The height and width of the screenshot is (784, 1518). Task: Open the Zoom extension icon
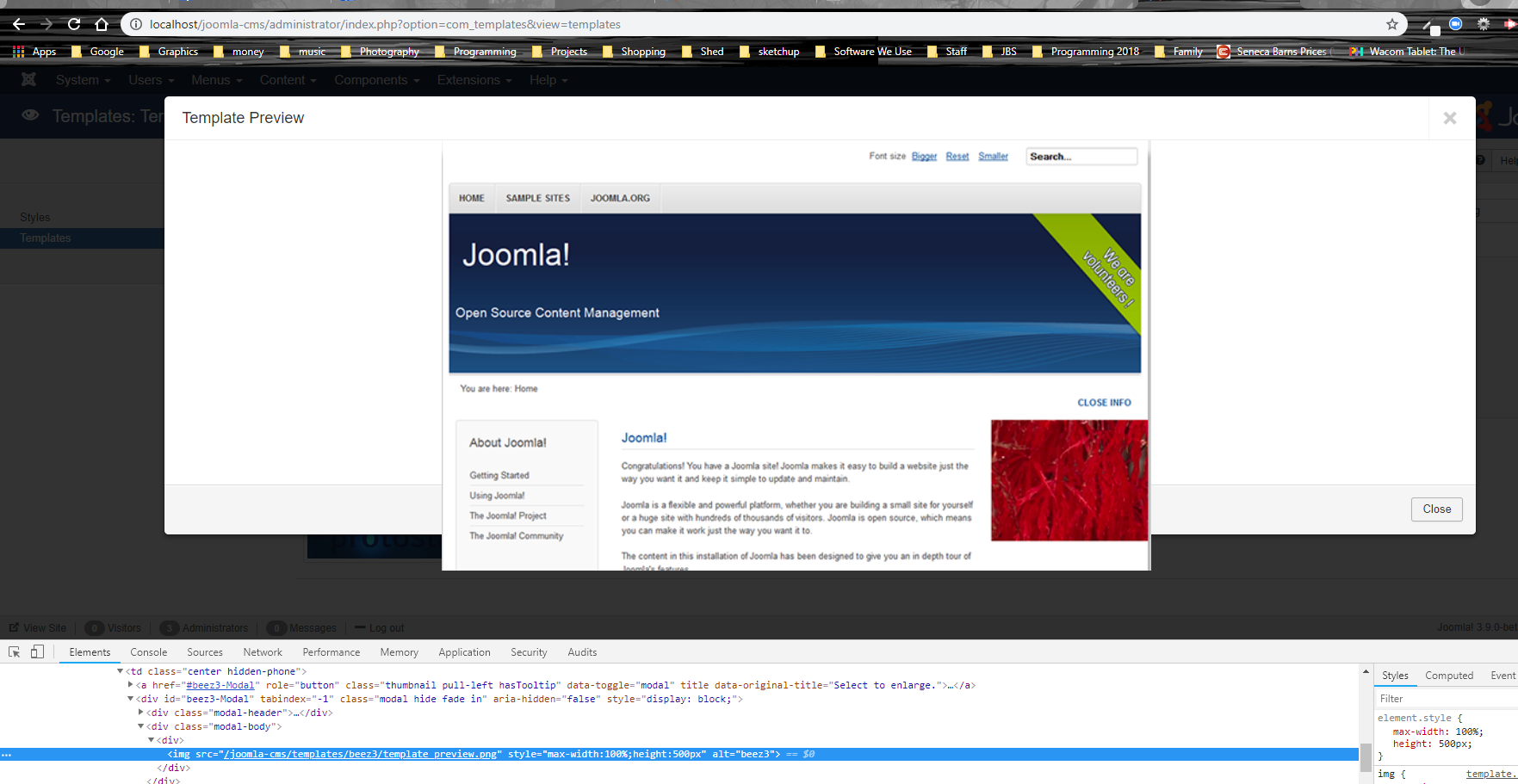(x=1456, y=24)
